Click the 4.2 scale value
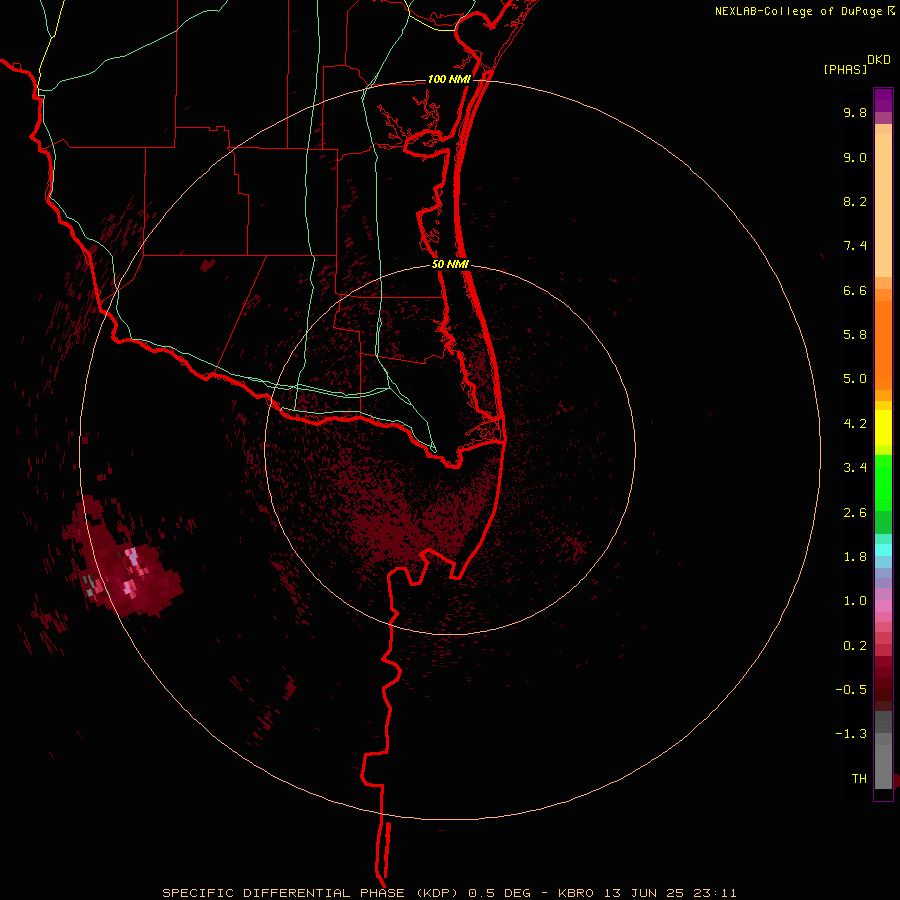Viewport: 900px width, 900px height. pyautogui.click(x=855, y=424)
